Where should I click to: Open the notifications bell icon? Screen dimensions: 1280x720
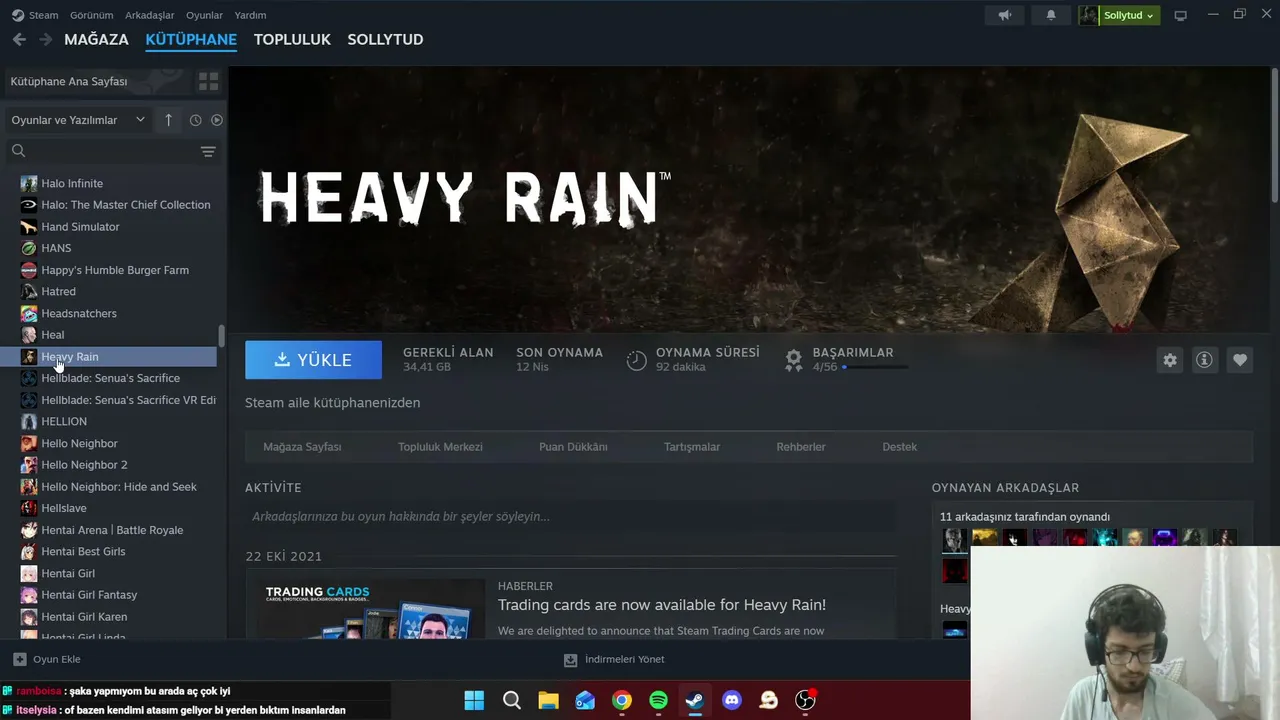tap(1051, 15)
